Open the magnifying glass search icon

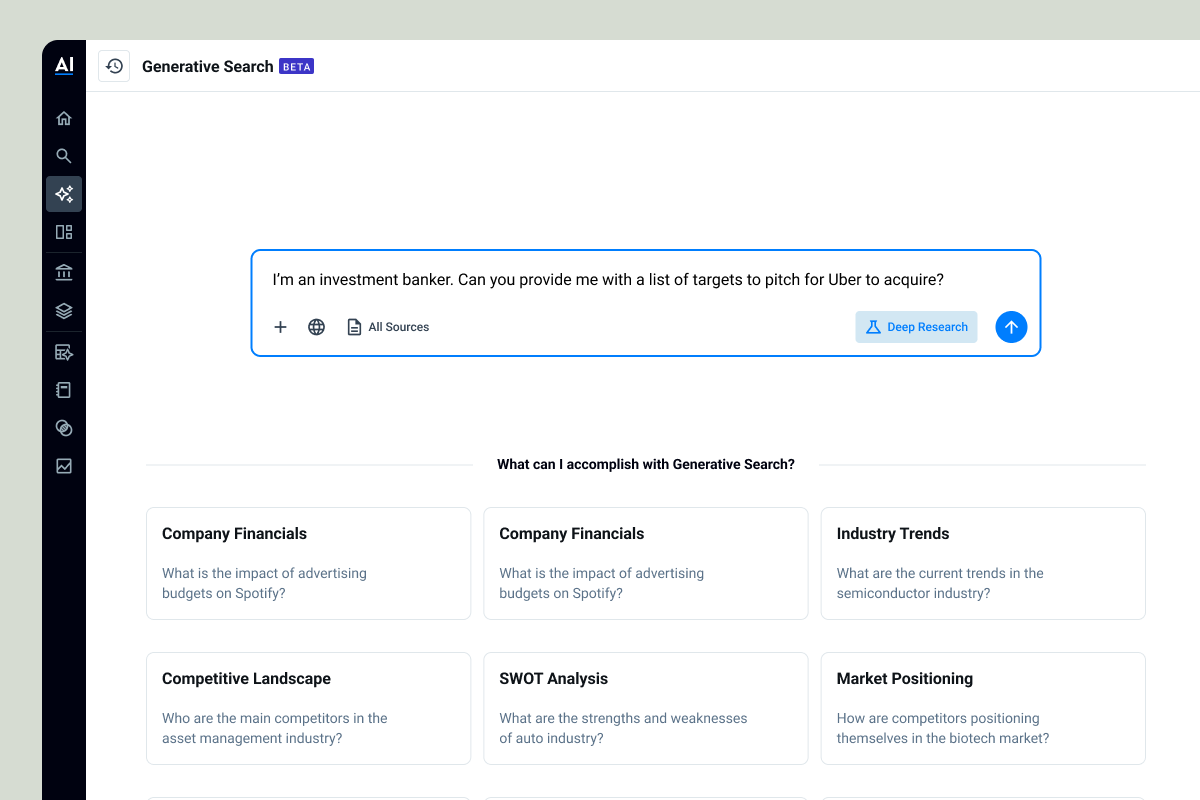(64, 156)
